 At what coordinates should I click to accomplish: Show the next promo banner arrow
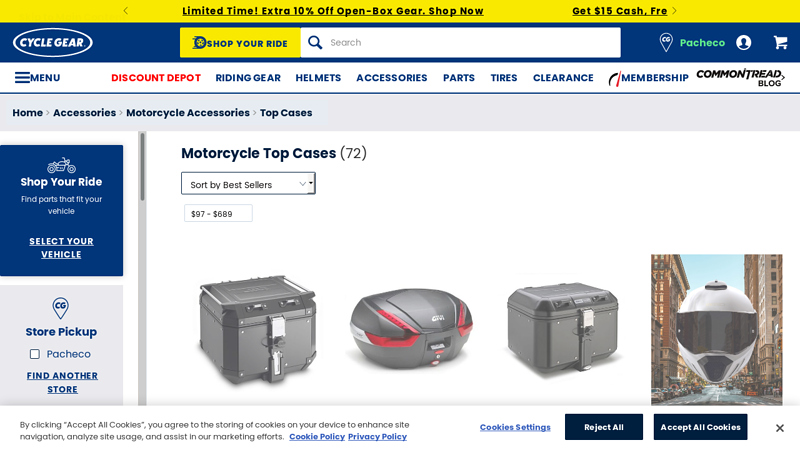coord(674,10)
